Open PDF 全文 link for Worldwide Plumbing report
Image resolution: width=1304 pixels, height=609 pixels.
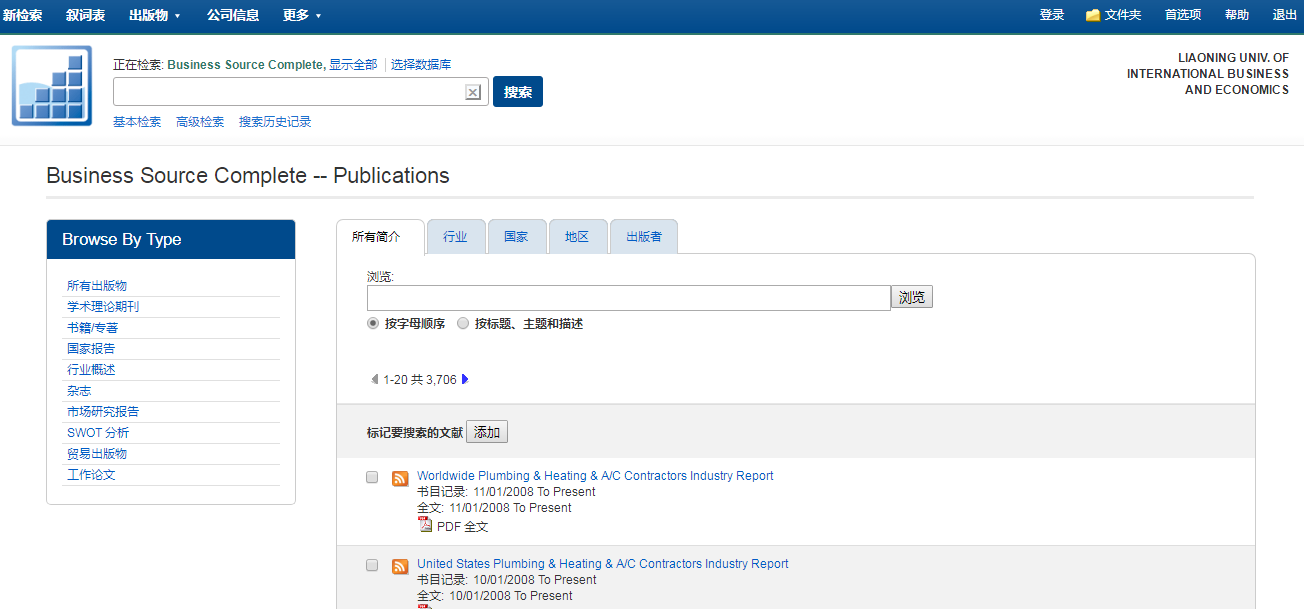coord(462,526)
